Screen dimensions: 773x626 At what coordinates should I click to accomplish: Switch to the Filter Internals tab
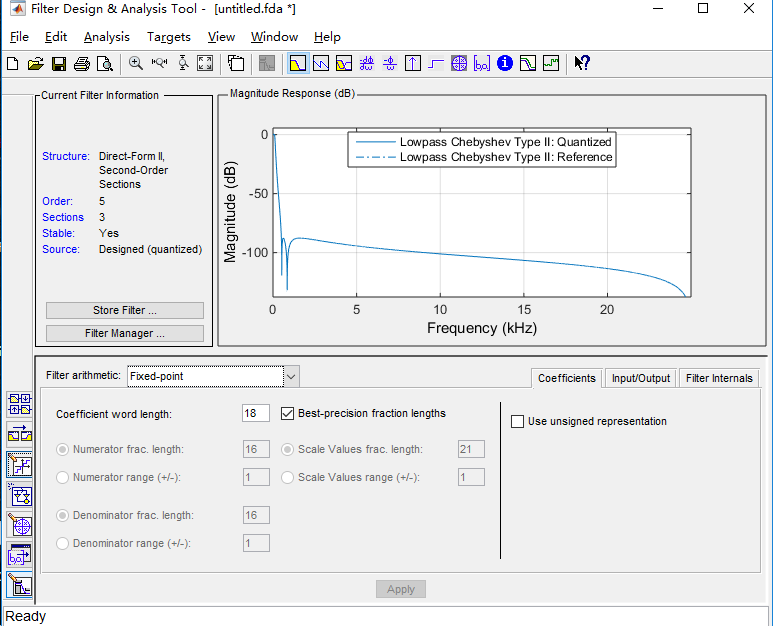[719, 378]
